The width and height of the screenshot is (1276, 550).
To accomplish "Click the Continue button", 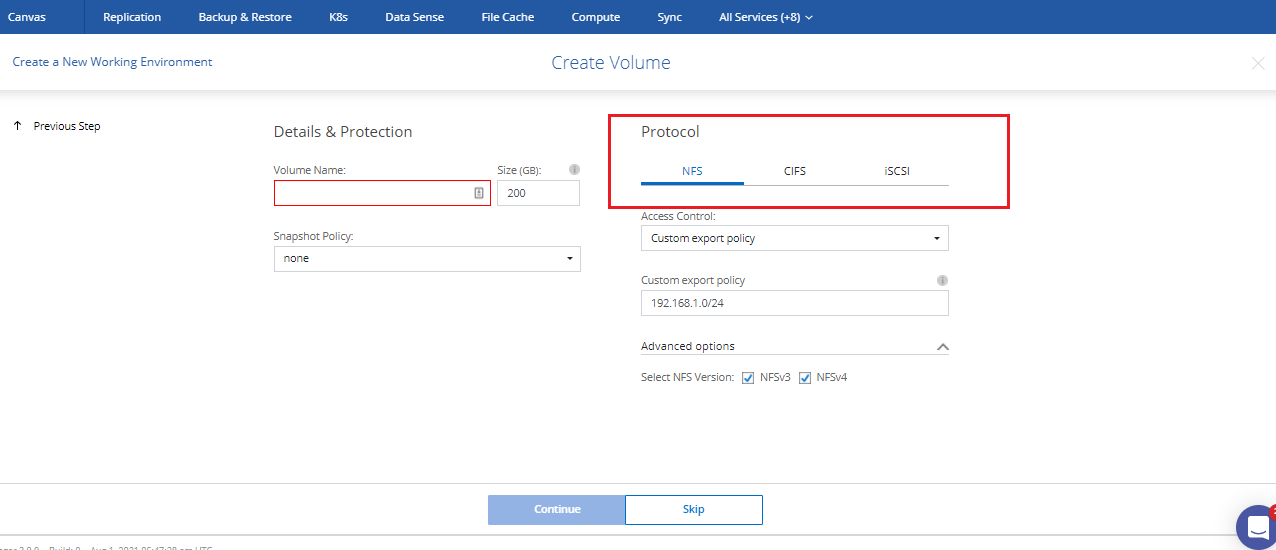I will (x=557, y=510).
